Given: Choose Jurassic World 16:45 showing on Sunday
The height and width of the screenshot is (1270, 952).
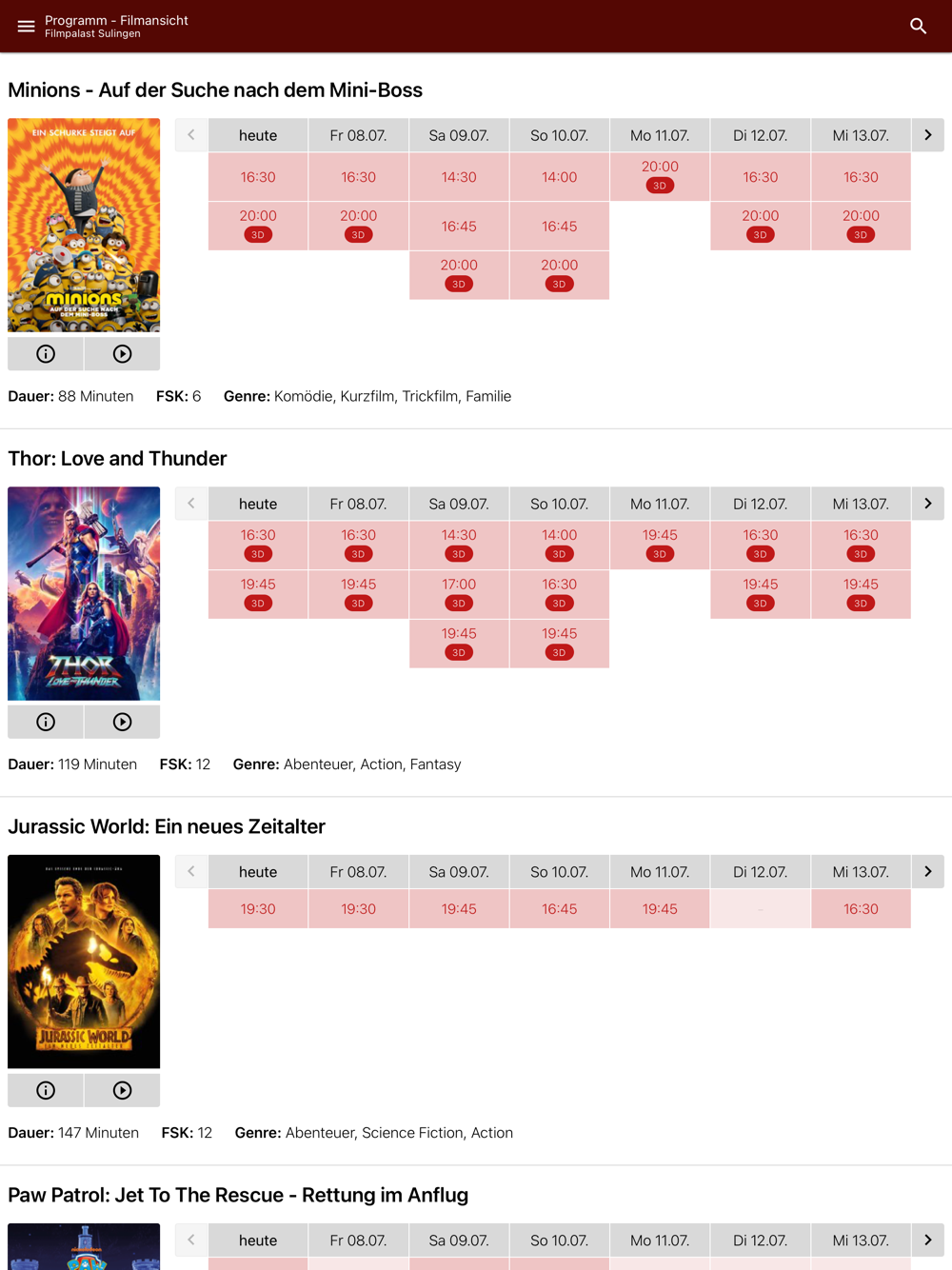Looking at the screenshot, I should (x=559, y=909).
